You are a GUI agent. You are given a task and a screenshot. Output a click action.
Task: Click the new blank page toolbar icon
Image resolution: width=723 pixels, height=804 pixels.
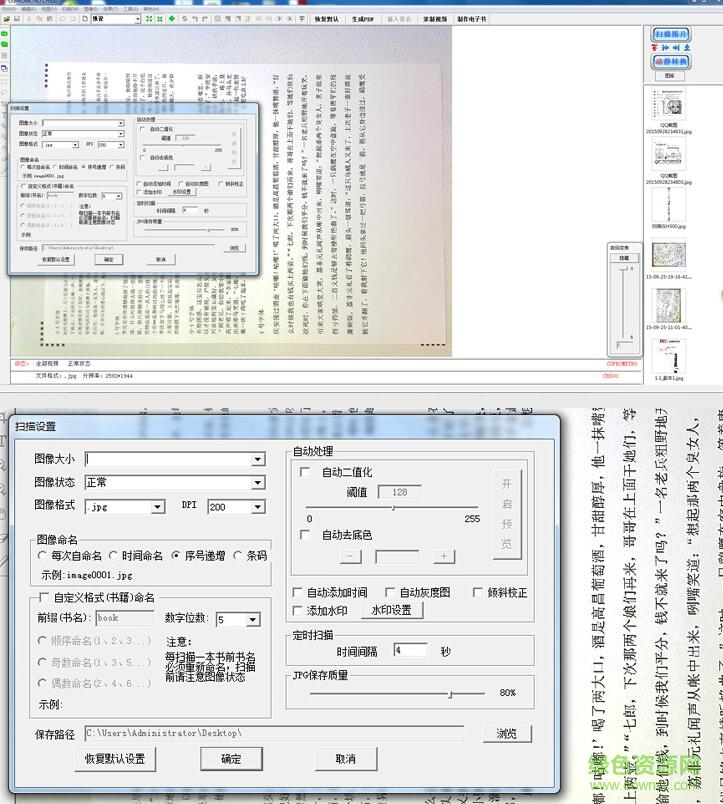85,19
